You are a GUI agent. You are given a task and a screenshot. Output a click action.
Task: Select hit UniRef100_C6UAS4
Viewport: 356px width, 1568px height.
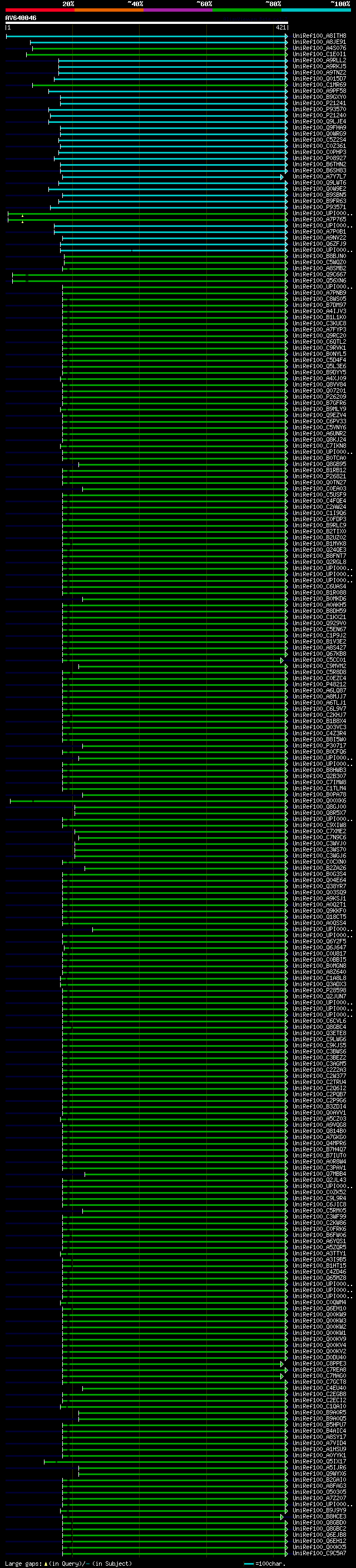coord(319,586)
